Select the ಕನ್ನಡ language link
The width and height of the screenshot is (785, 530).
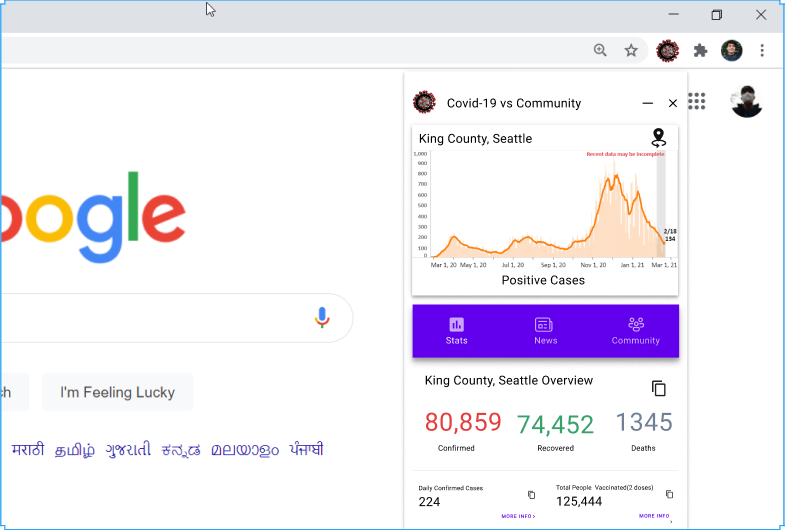tap(181, 450)
